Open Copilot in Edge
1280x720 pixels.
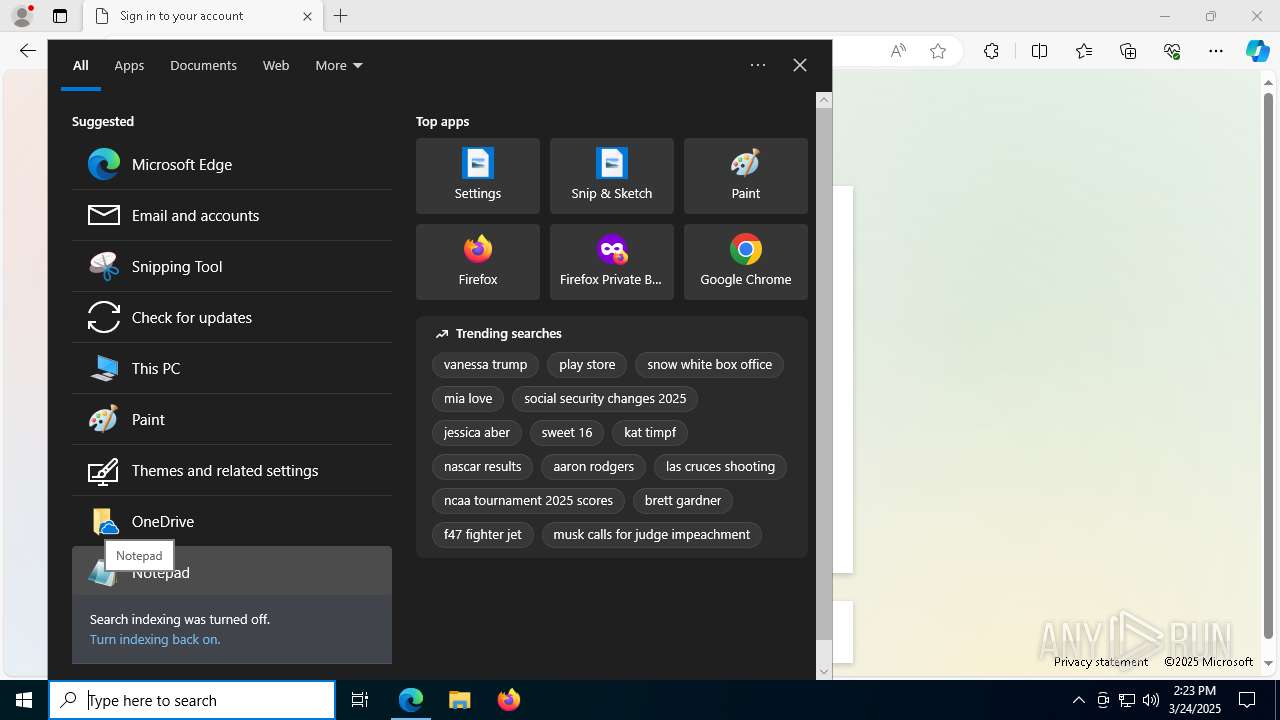pos(1257,51)
